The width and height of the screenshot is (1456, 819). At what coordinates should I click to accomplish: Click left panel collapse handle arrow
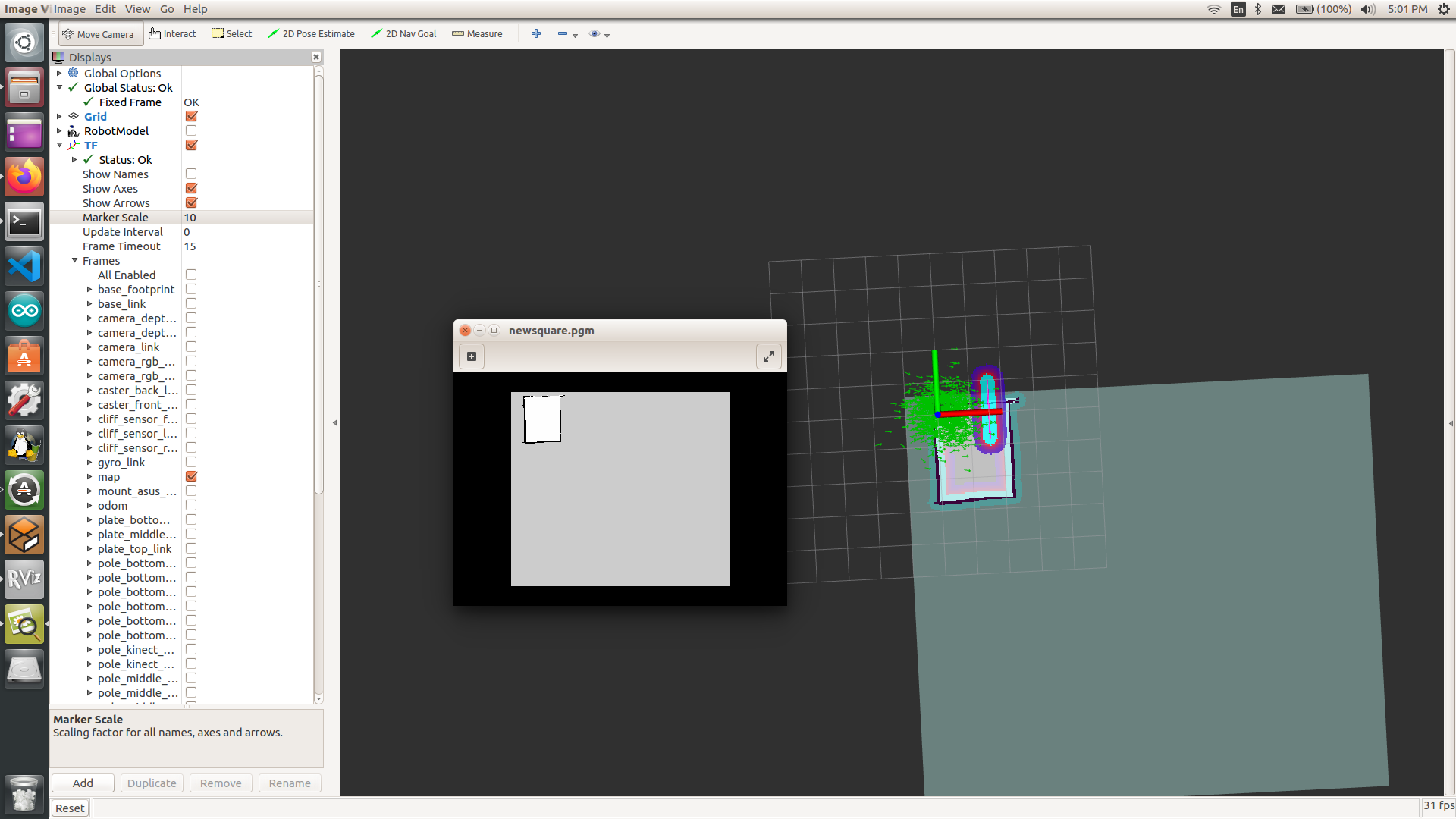point(334,423)
